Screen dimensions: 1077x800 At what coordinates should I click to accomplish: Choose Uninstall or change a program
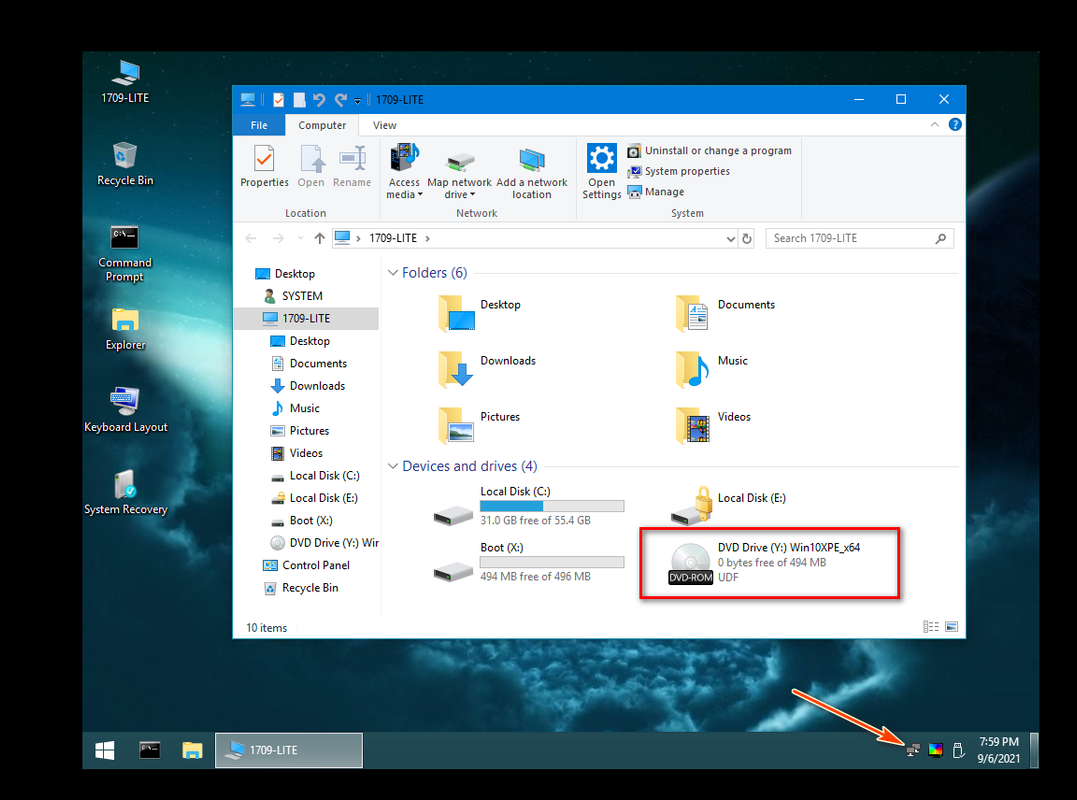point(710,150)
